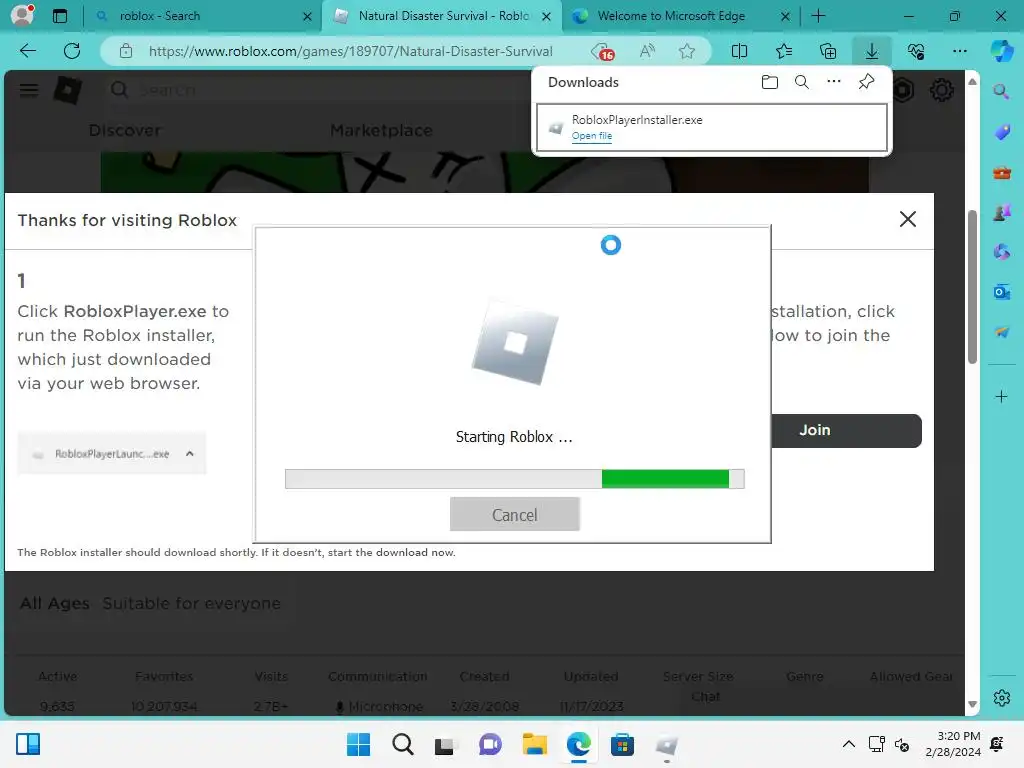Screen dimensions: 1024x768
Task: Open split screen view icon
Action: pos(739,51)
